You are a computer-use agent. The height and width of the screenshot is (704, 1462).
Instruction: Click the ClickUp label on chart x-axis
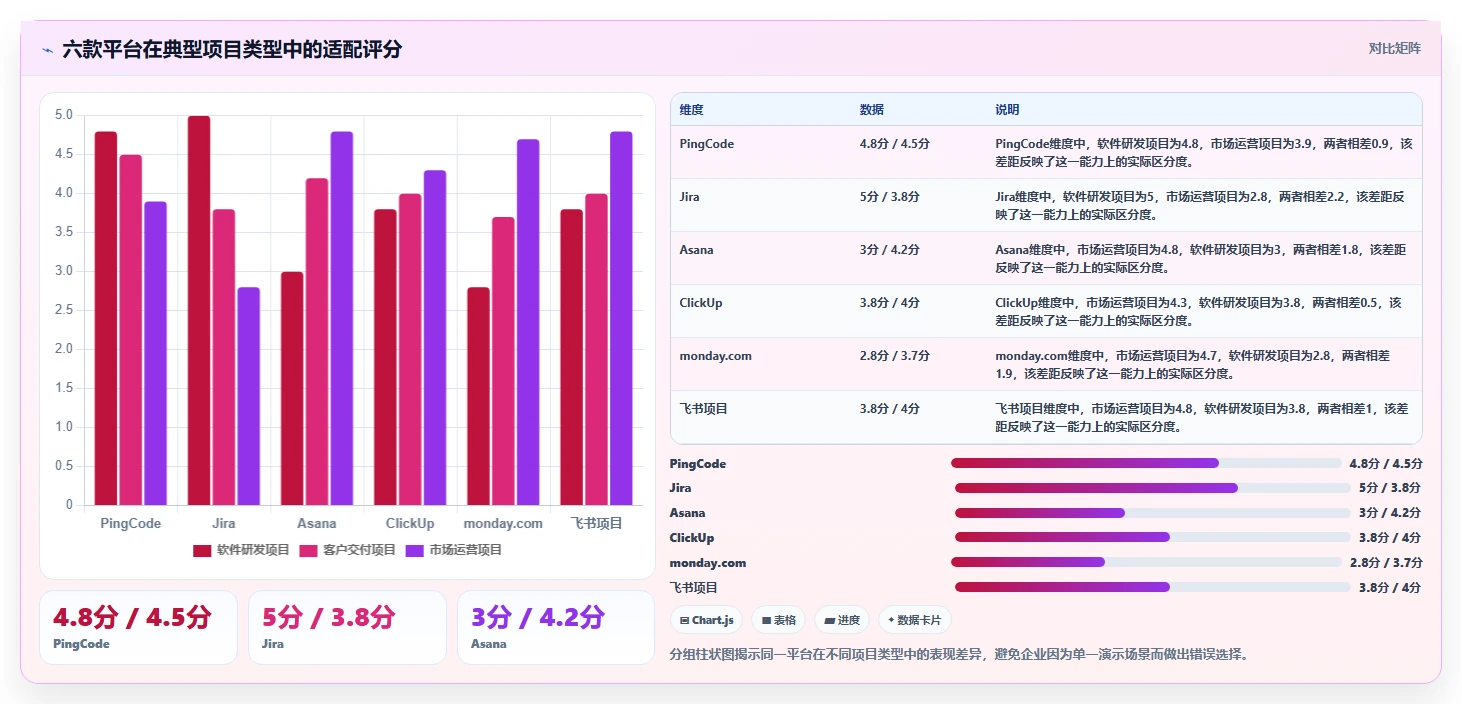point(410,523)
